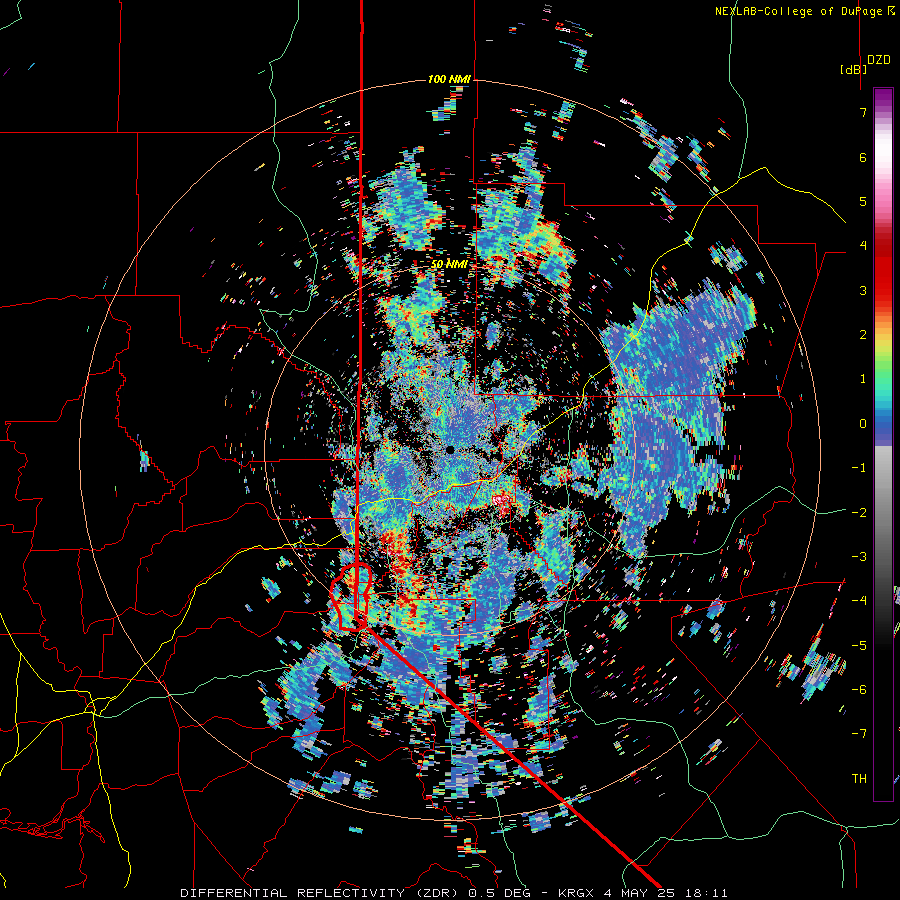Click the 6 value on color scale
Viewport: 900px width, 900px height.
tap(863, 157)
